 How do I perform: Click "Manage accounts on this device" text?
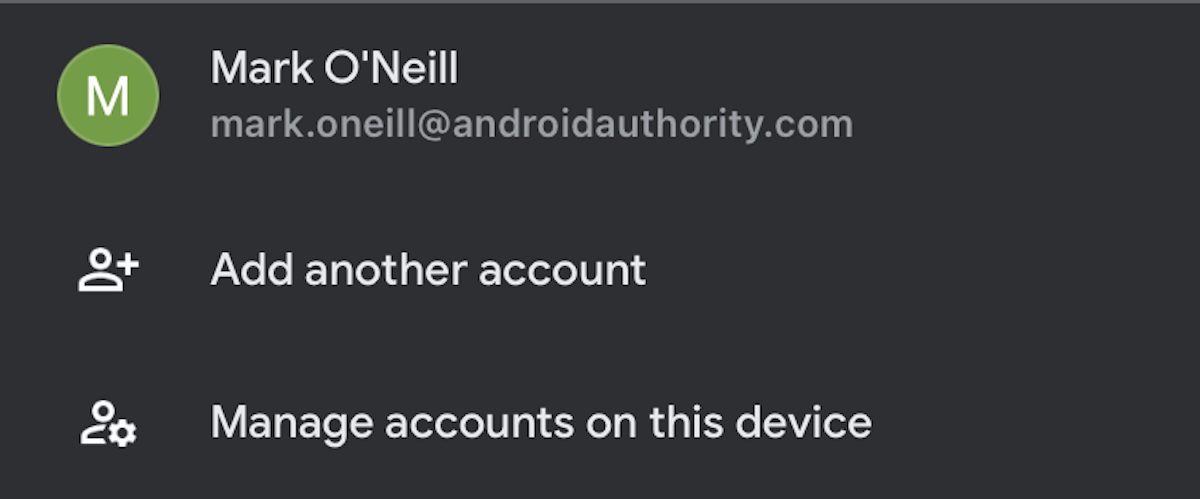tap(540, 423)
